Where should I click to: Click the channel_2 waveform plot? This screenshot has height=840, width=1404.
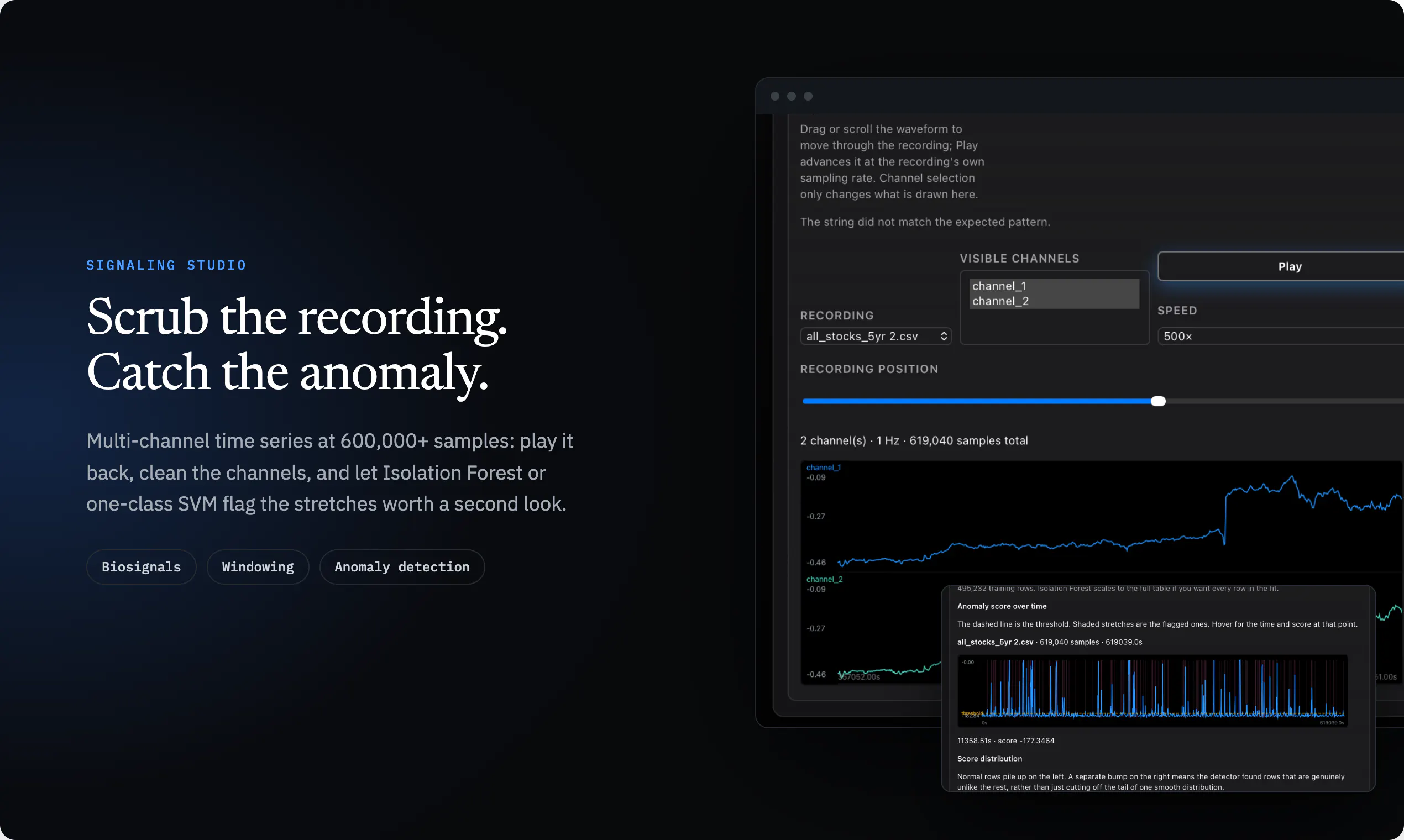point(872,628)
